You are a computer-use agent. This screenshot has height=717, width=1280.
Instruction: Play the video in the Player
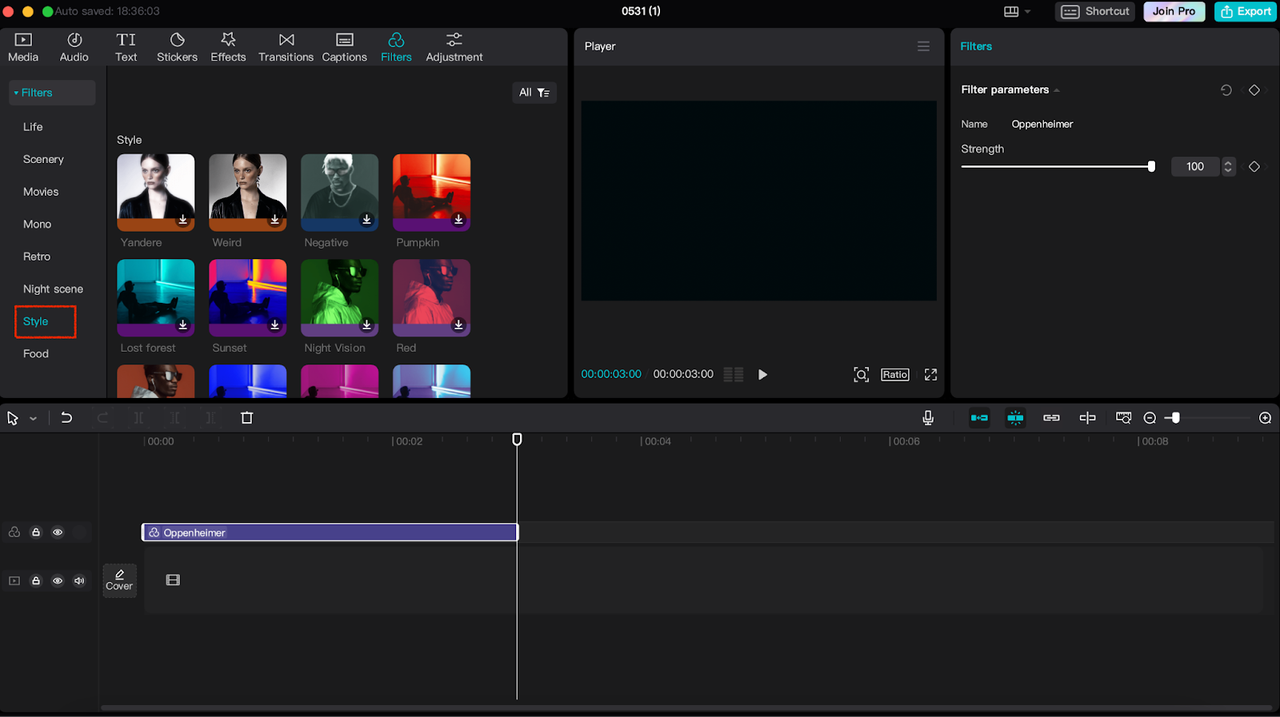pos(763,375)
